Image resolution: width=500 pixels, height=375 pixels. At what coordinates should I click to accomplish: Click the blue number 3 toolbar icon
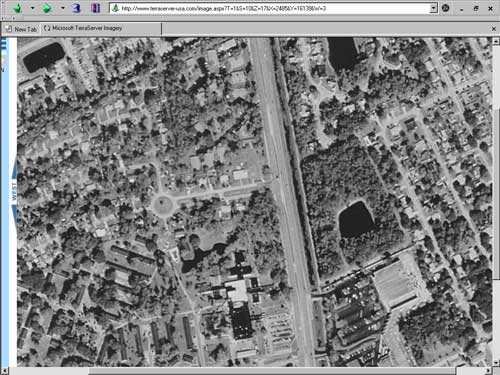[x=77, y=8]
